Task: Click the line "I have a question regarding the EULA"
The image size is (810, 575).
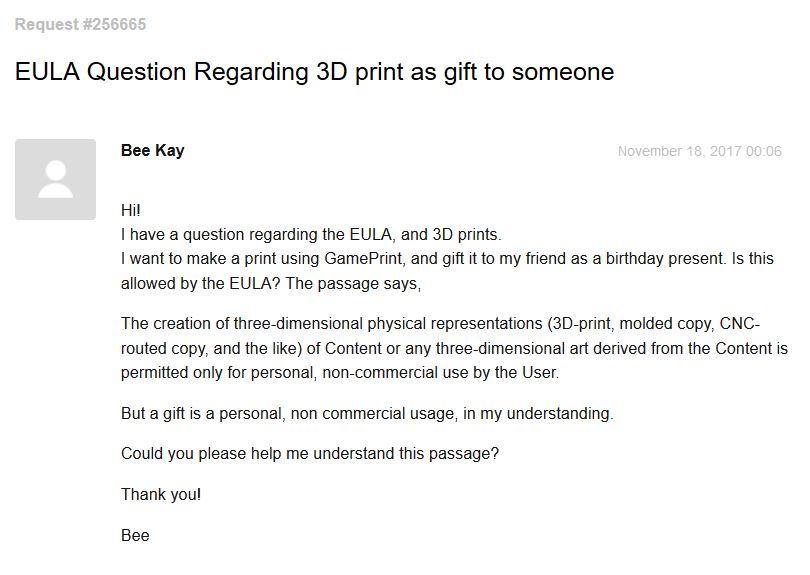Action: click(310, 235)
